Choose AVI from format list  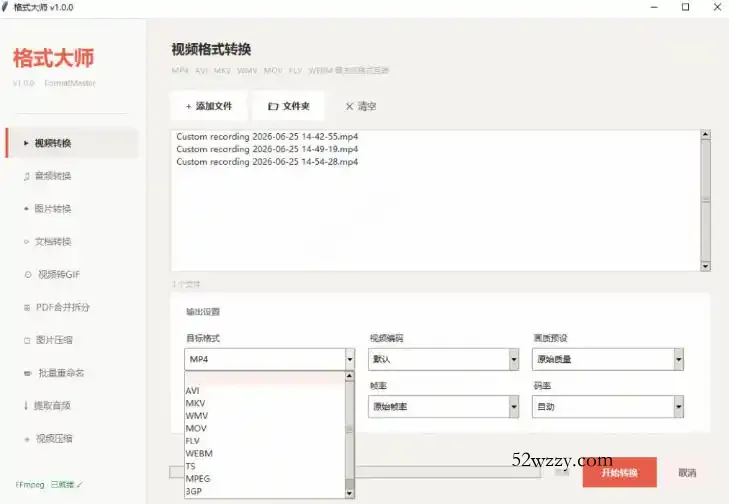[x=265, y=391]
